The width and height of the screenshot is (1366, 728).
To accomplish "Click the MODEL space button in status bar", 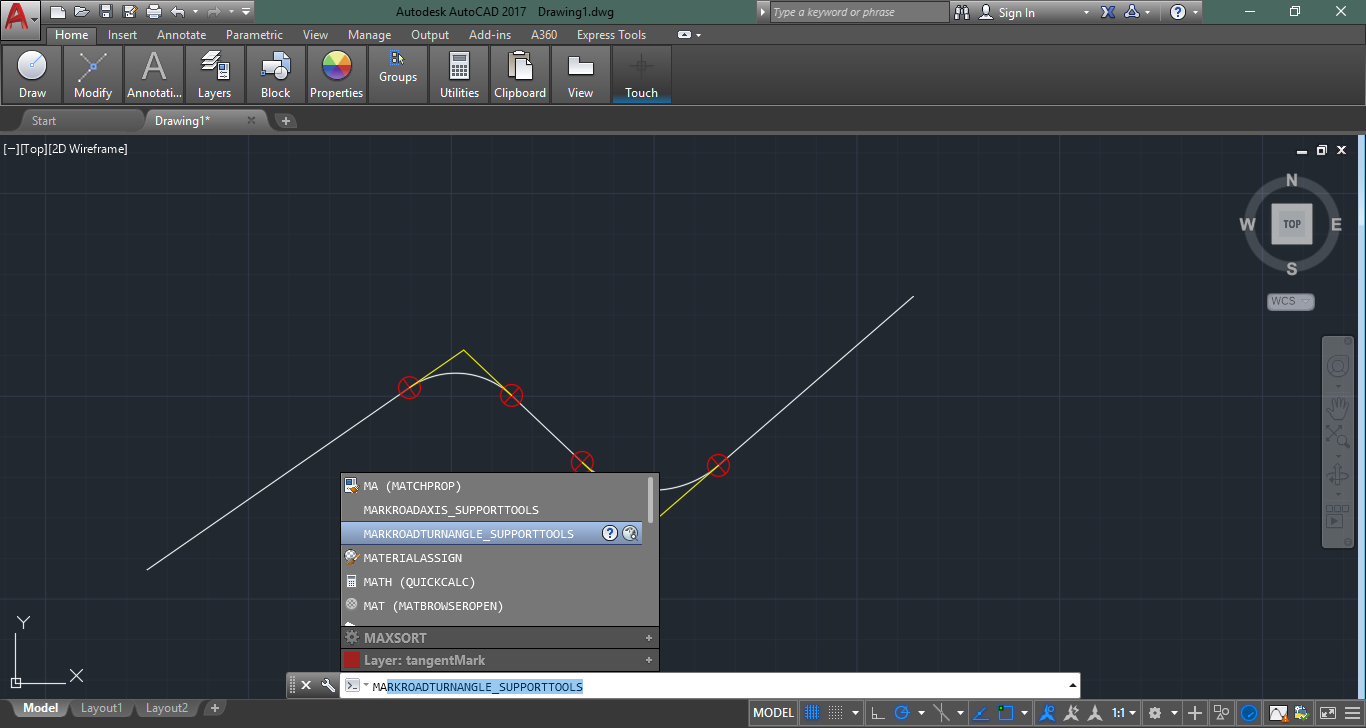I will (x=773, y=713).
